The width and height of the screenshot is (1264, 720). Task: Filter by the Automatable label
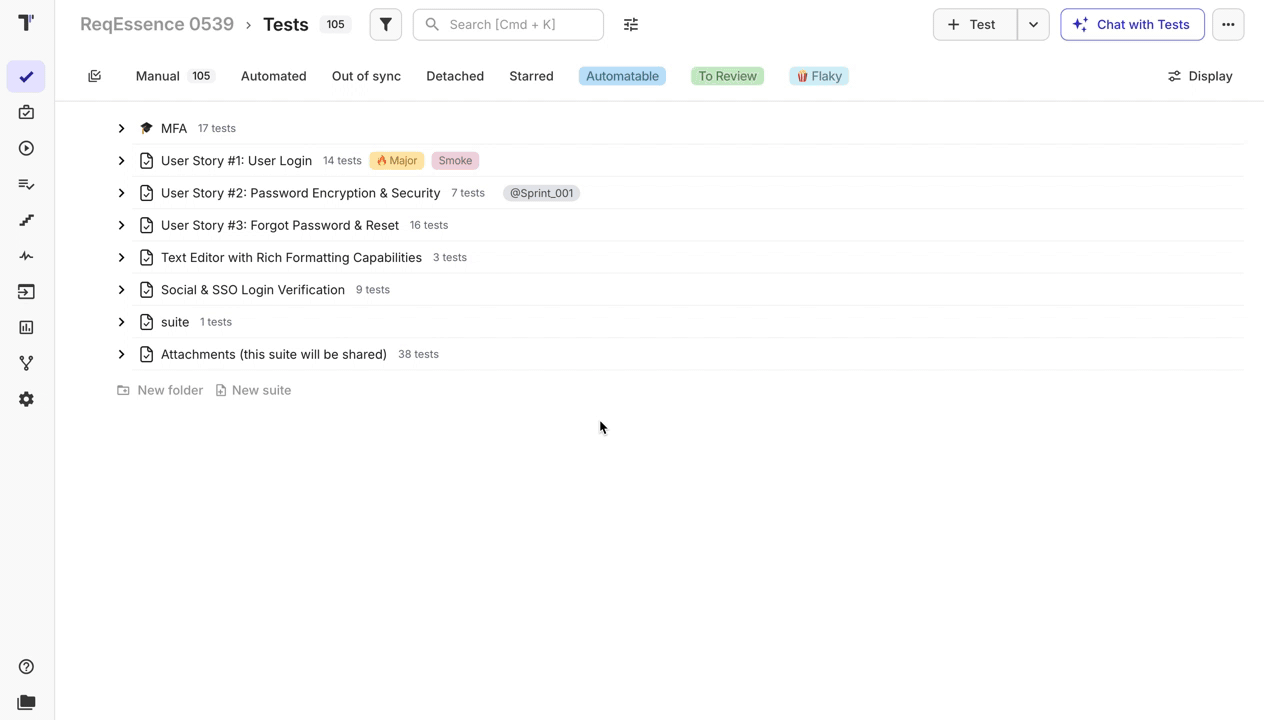[622, 76]
